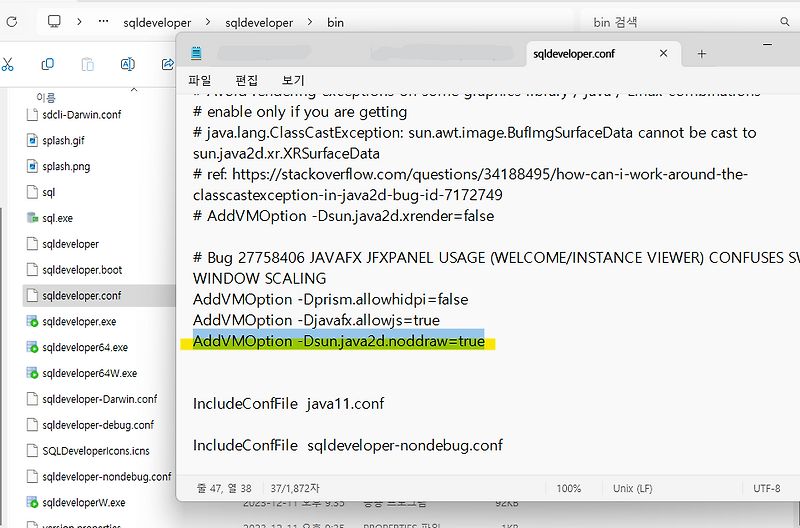Go to second sqldeveloper breadcrumb folder

click(259, 22)
